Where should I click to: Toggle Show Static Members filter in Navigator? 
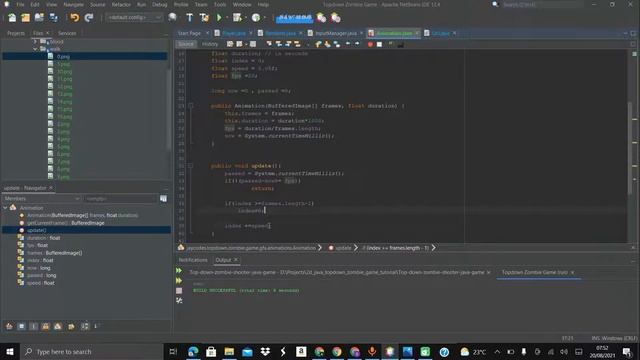[33, 326]
